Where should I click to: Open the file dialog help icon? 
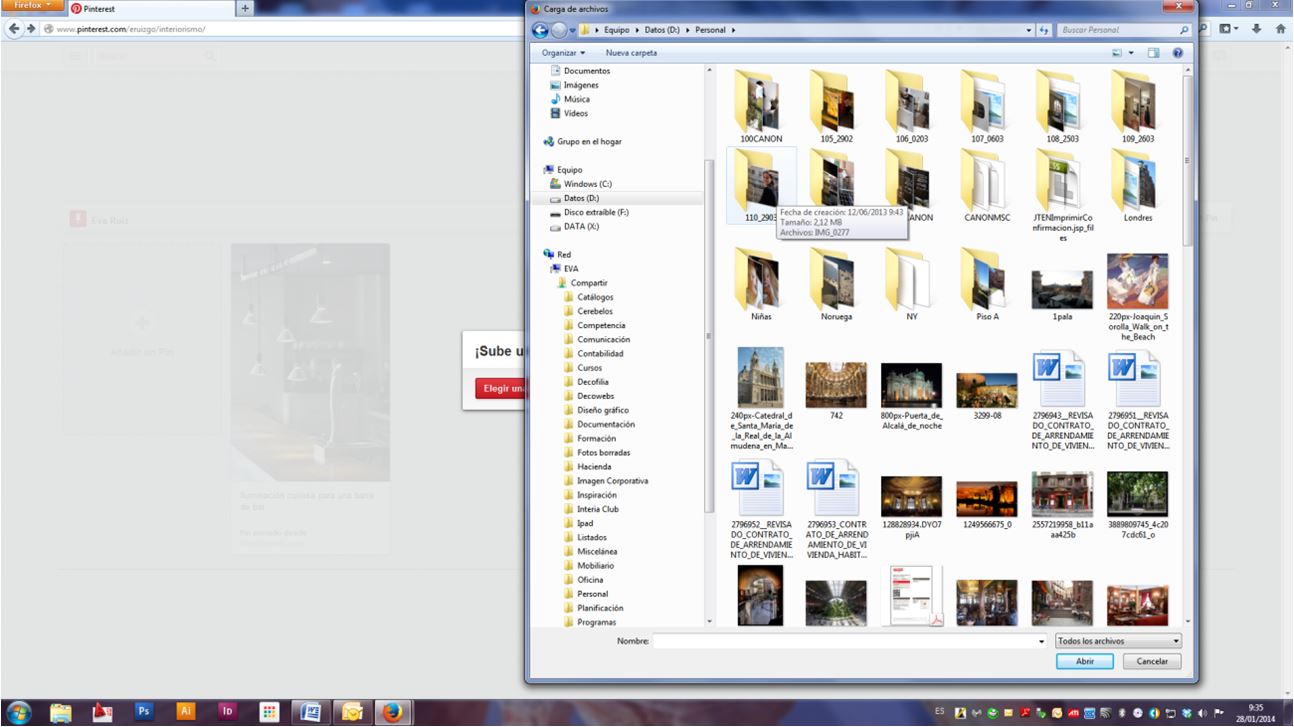pos(1177,52)
